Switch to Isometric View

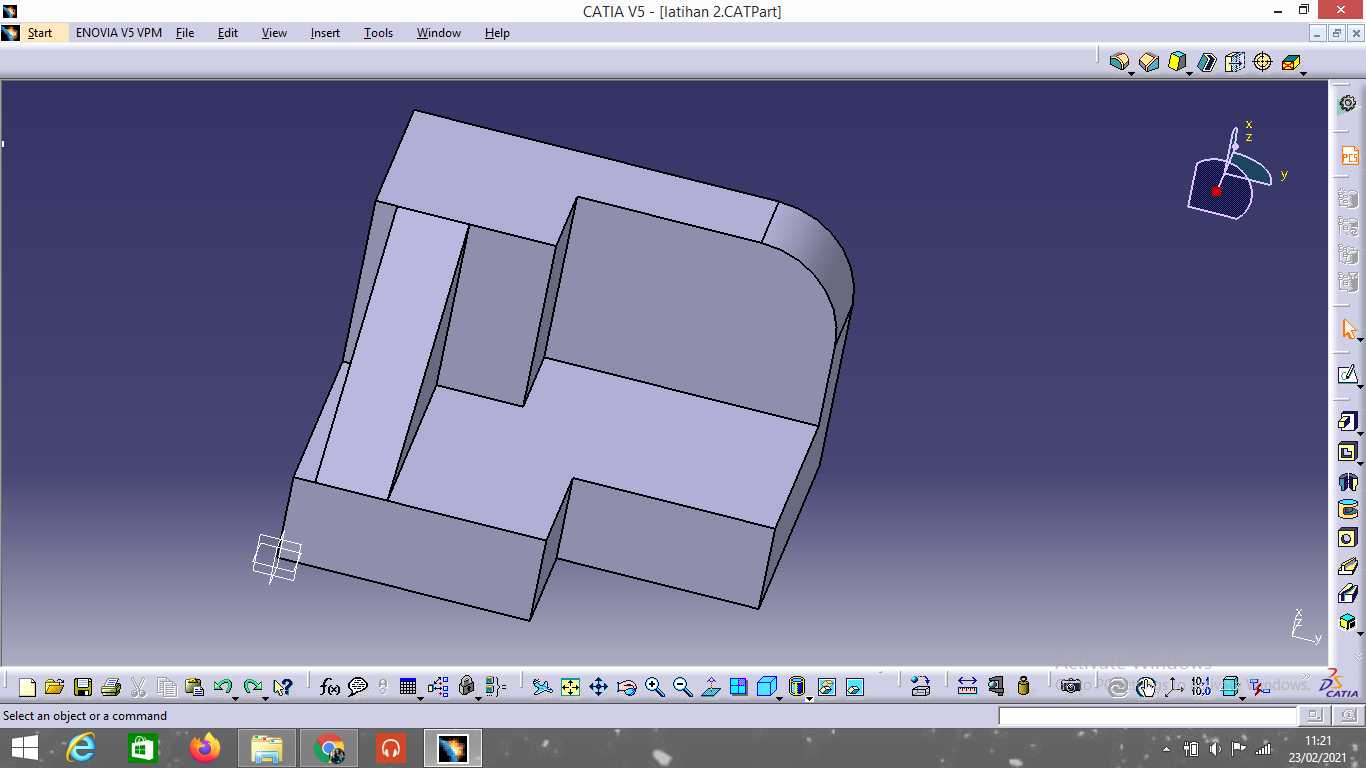(x=767, y=687)
